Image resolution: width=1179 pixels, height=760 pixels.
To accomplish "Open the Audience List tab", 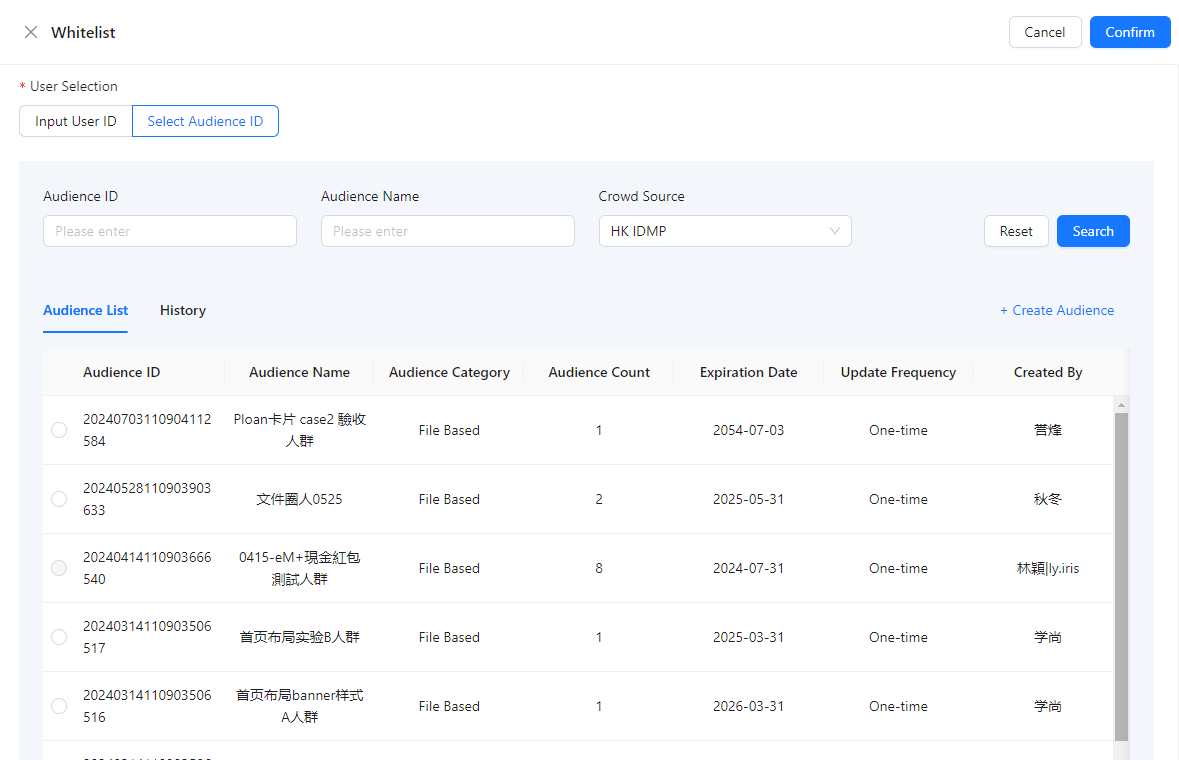I will point(85,310).
